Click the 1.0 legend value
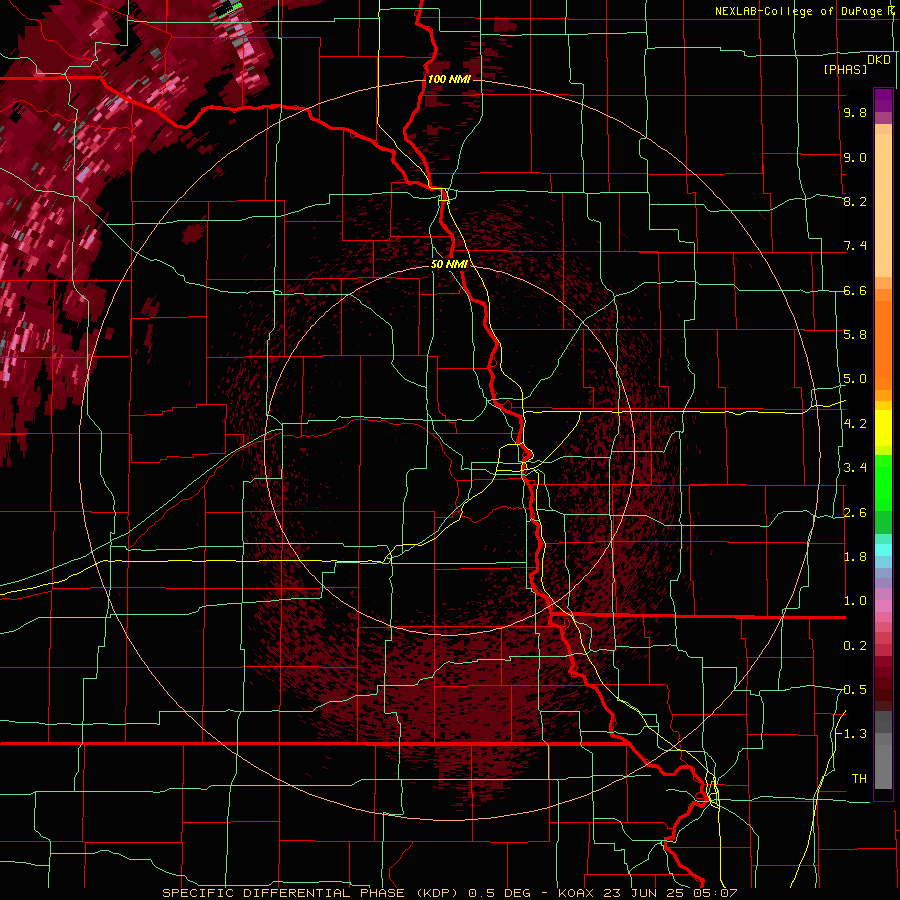 [x=855, y=600]
